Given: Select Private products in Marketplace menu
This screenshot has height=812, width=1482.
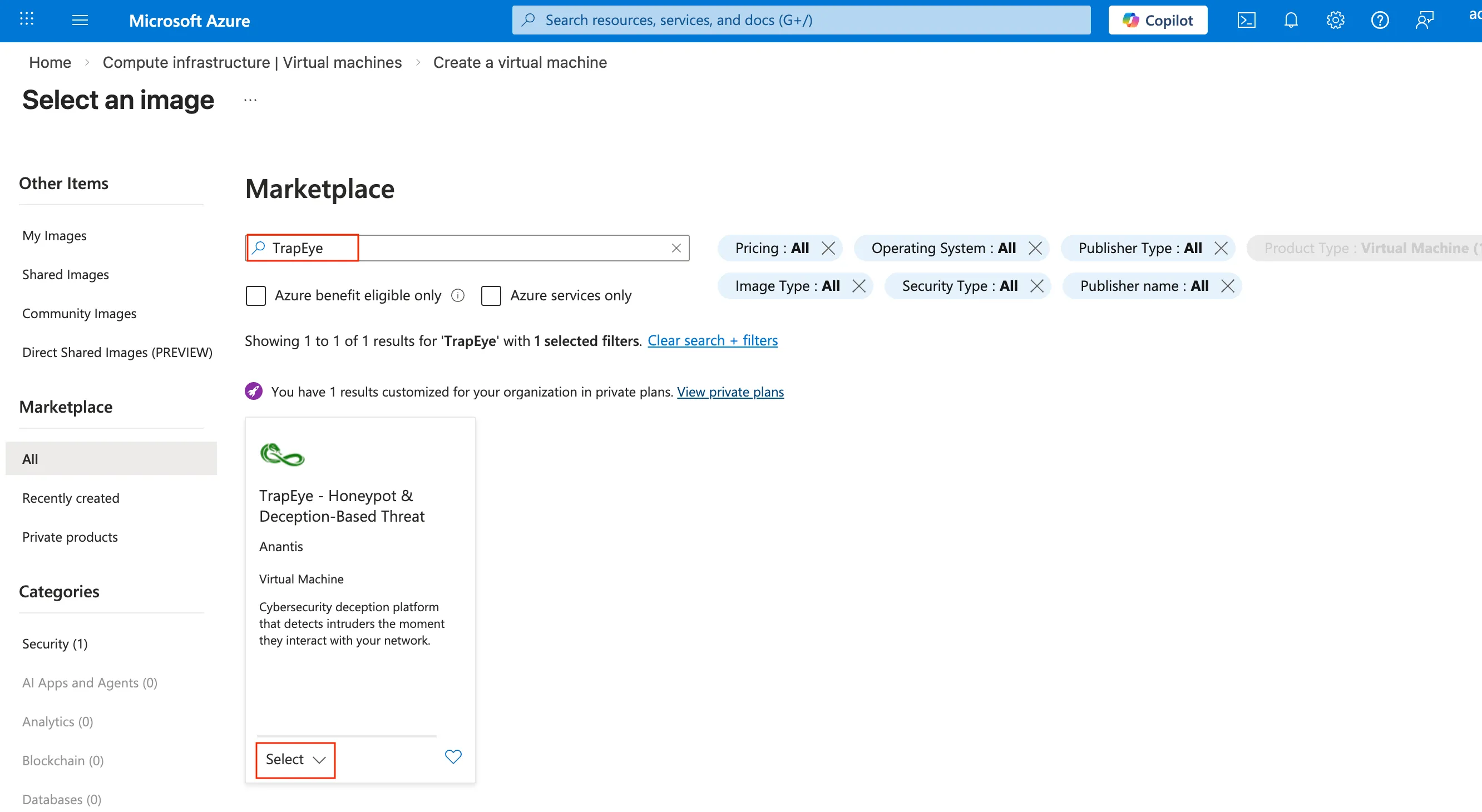Looking at the screenshot, I should point(70,537).
